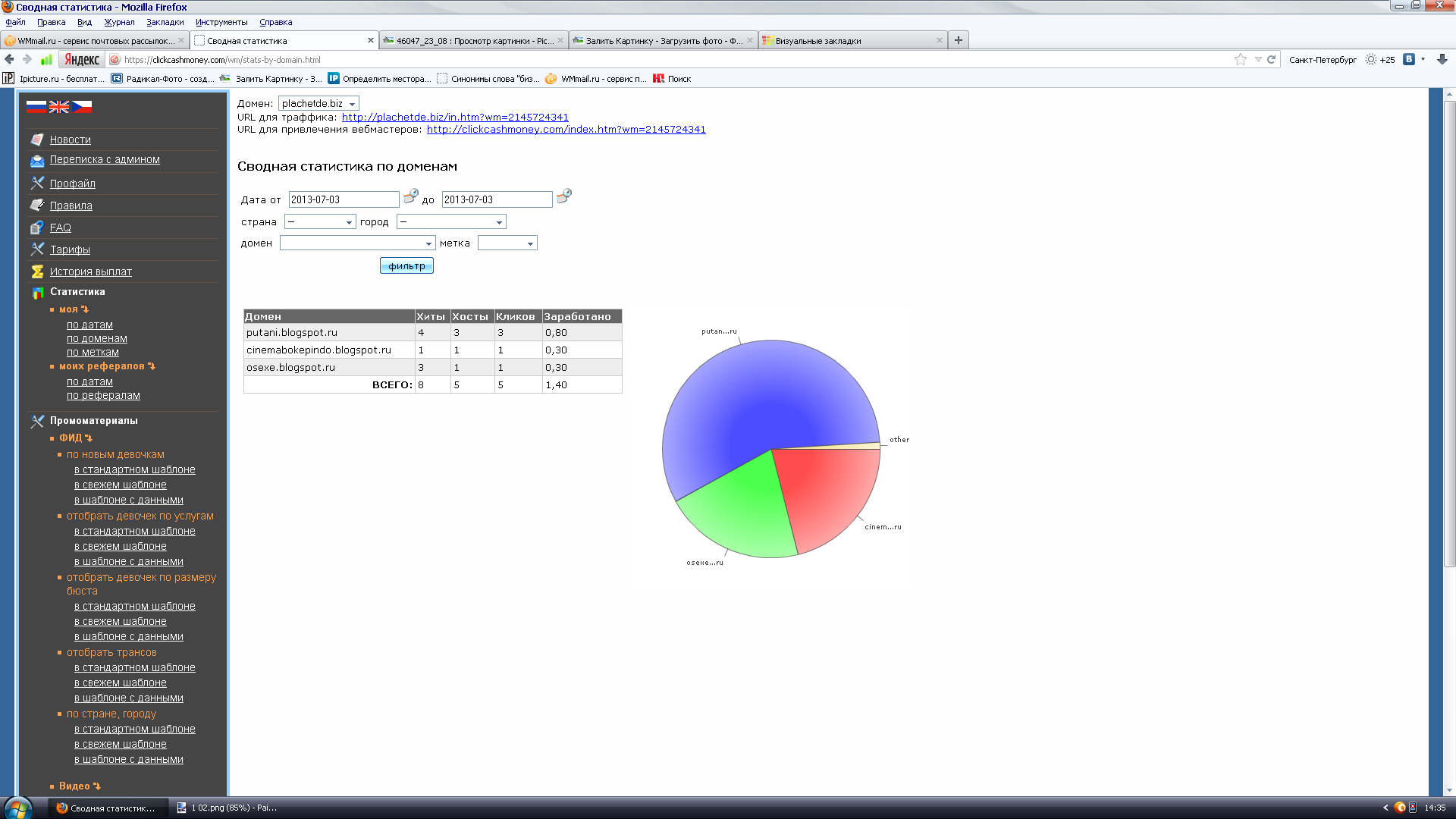Open calendar picker next to end date

[x=563, y=196]
